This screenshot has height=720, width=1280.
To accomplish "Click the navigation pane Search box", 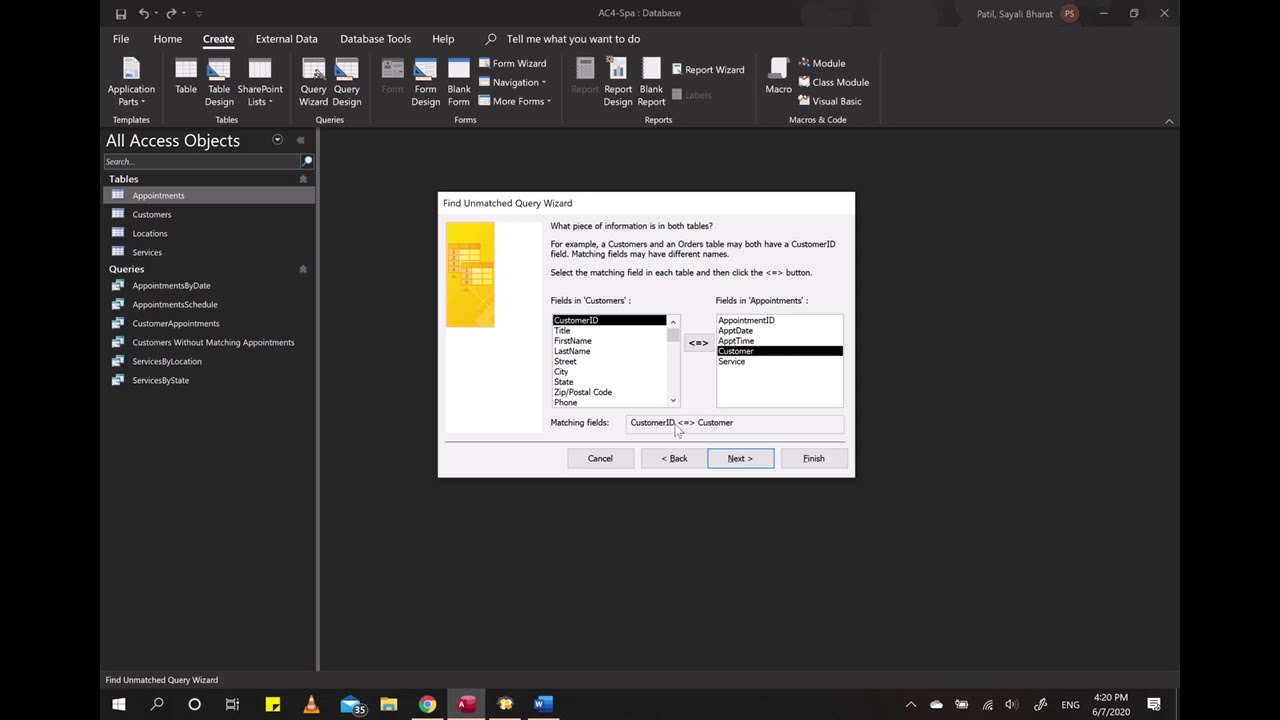I will [202, 161].
